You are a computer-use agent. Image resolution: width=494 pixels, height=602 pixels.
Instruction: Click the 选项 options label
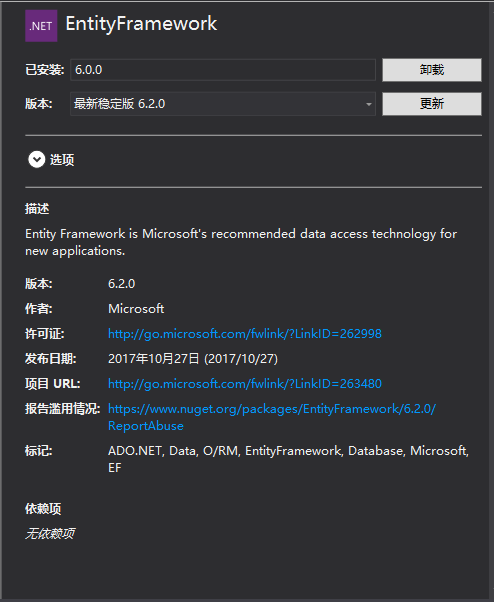pos(62,160)
